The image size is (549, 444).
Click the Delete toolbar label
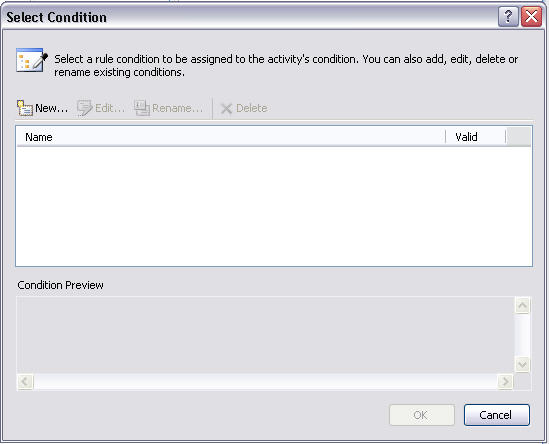pos(251,108)
